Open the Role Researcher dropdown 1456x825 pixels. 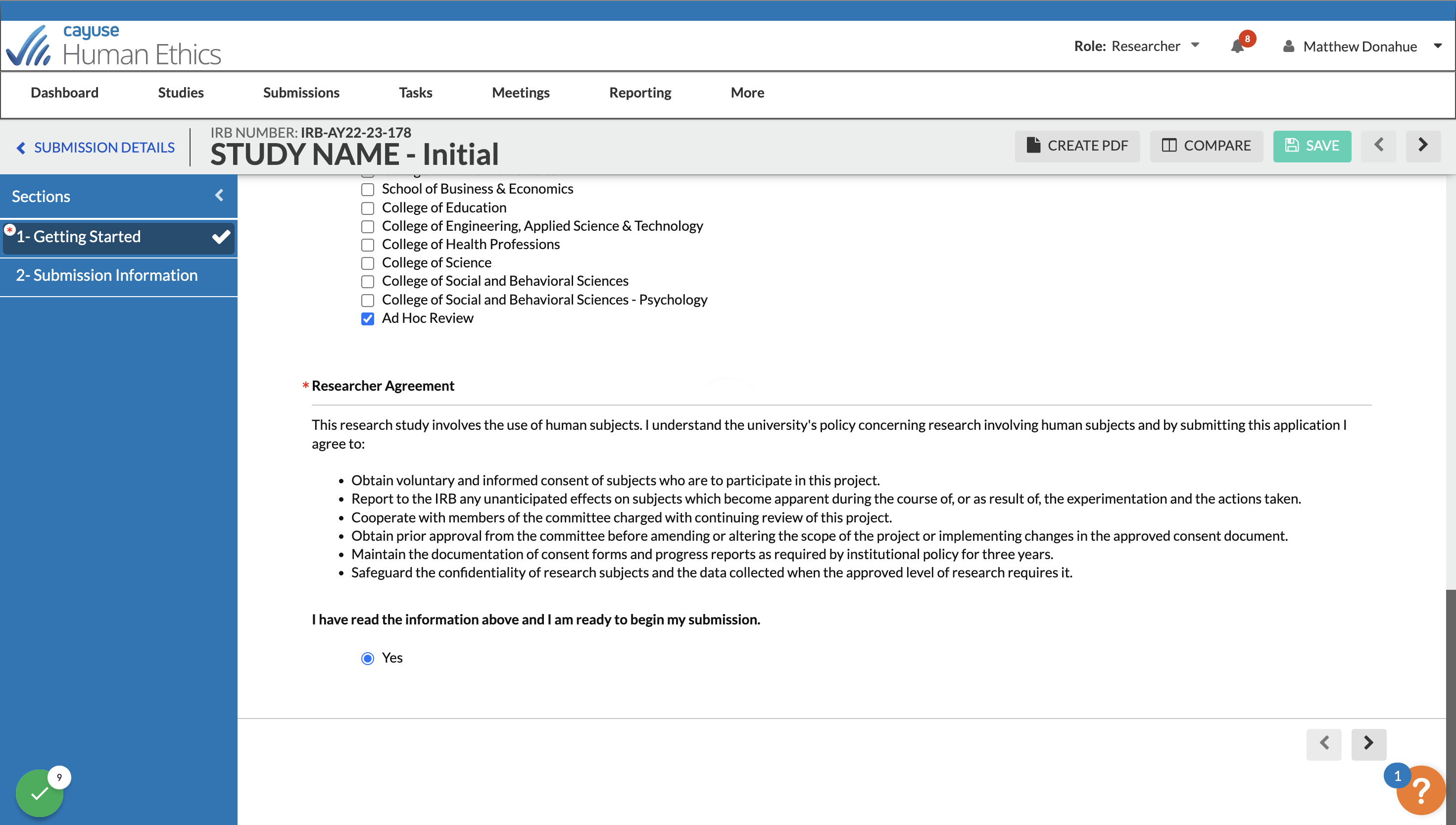click(1137, 46)
